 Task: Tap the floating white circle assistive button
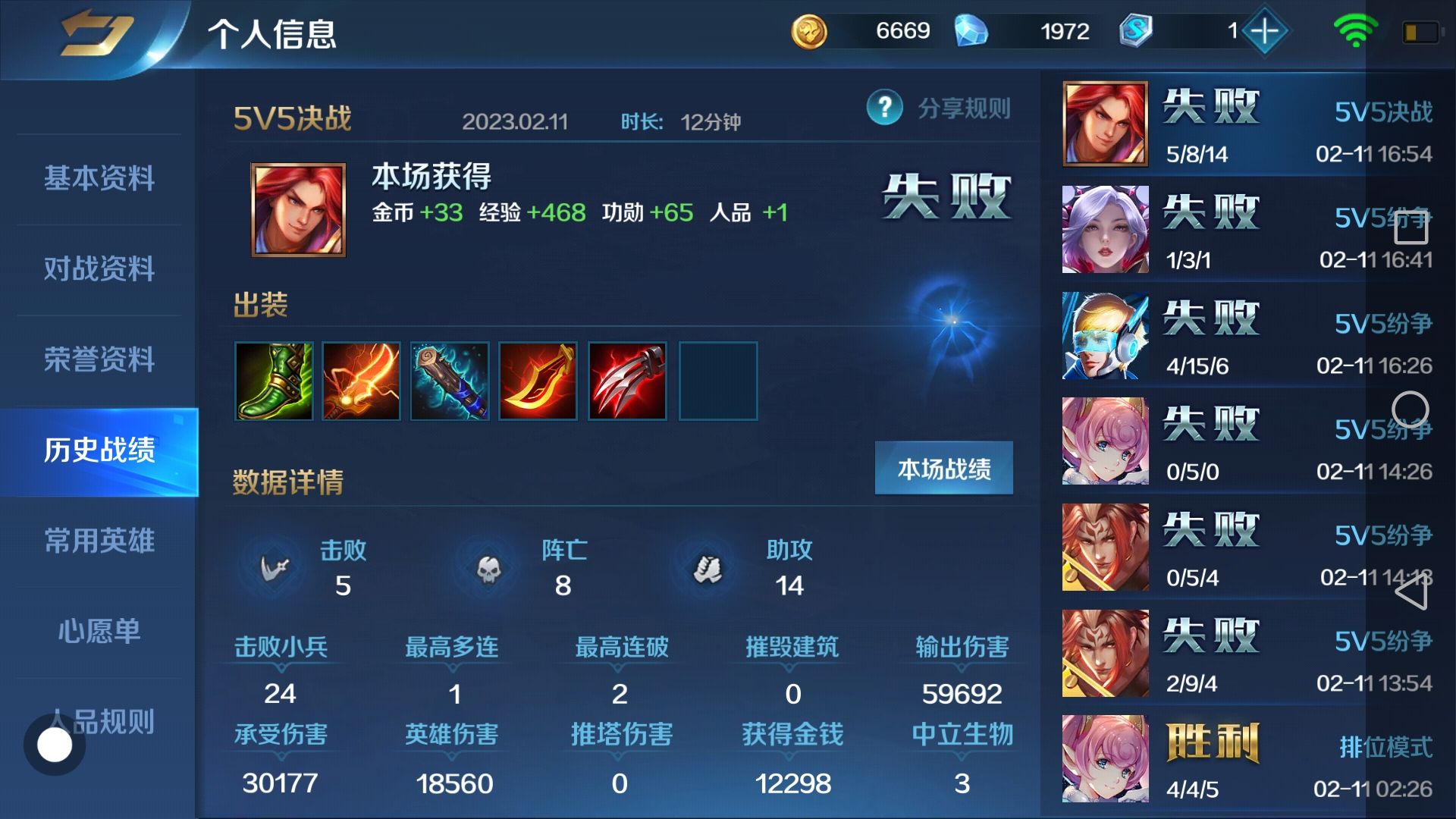(x=55, y=745)
